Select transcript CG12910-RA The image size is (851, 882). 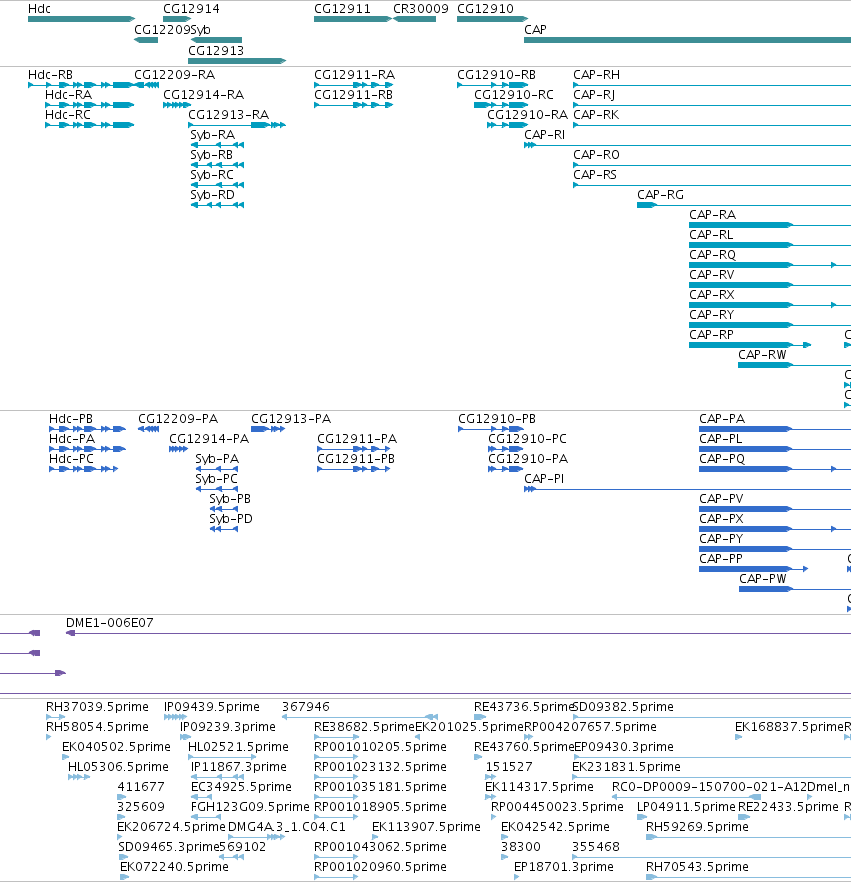507,125
